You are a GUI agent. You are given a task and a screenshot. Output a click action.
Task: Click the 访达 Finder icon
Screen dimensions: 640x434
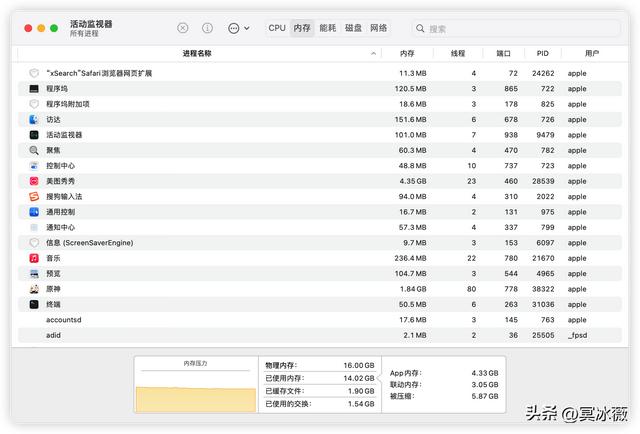[34, 120]
